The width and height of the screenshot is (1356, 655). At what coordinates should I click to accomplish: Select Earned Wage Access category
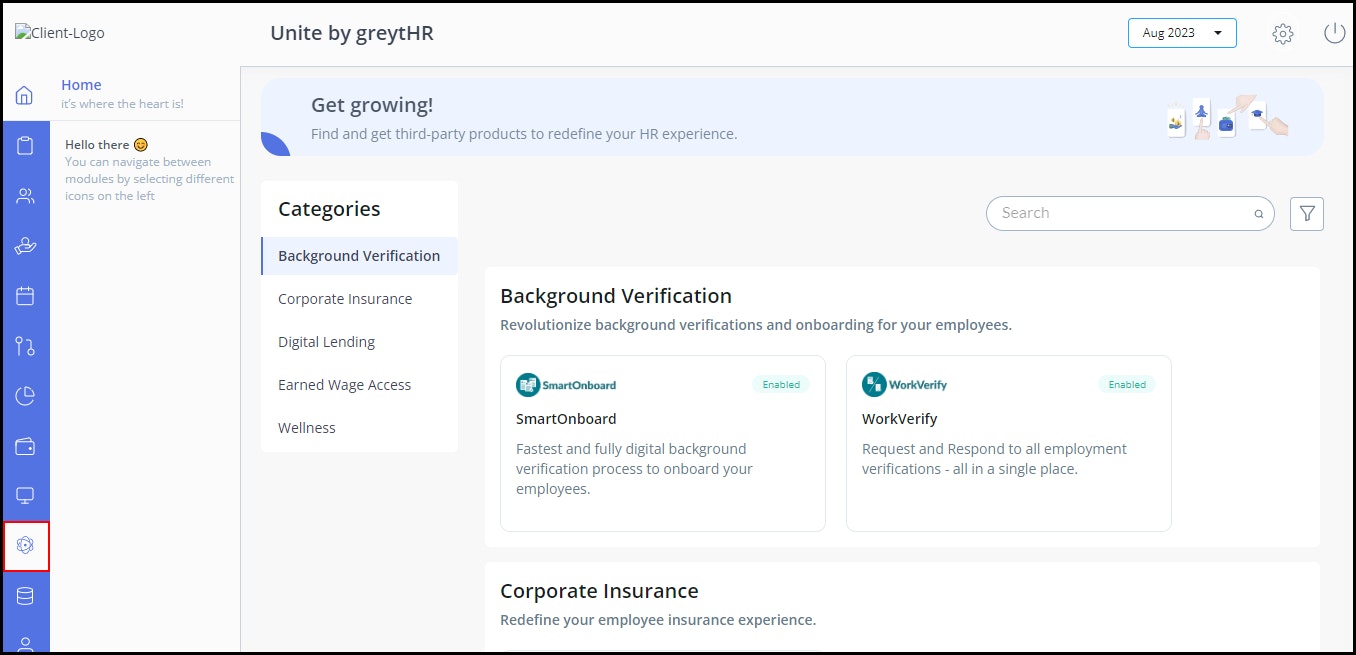point(344,385)
